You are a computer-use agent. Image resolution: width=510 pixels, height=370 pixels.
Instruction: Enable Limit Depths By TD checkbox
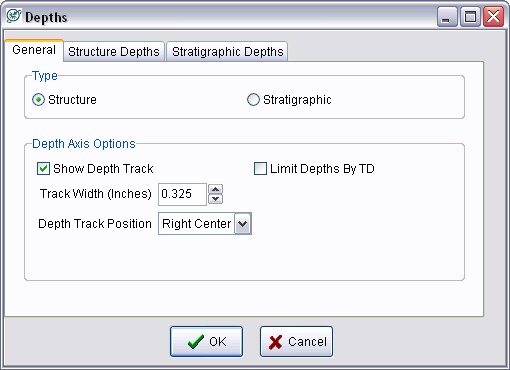tap(260, 169)
